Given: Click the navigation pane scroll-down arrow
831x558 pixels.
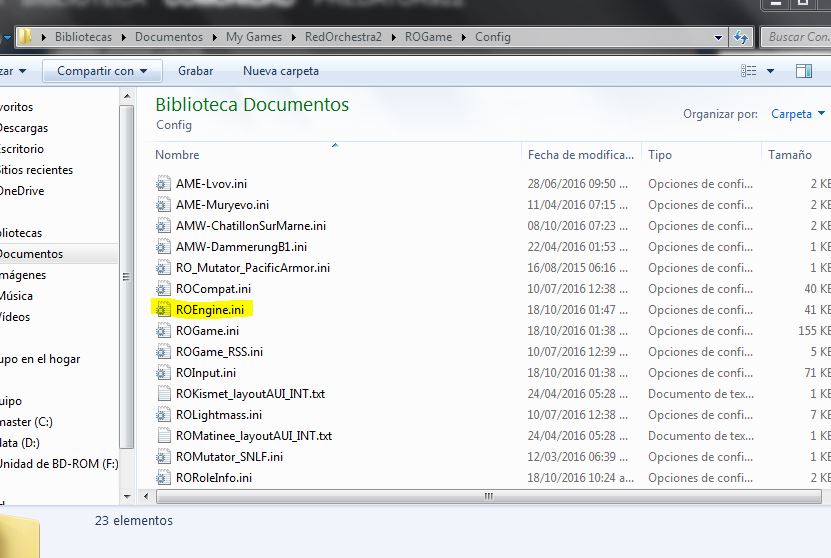Looking at the screenshot, I should (x=127, y=497).
